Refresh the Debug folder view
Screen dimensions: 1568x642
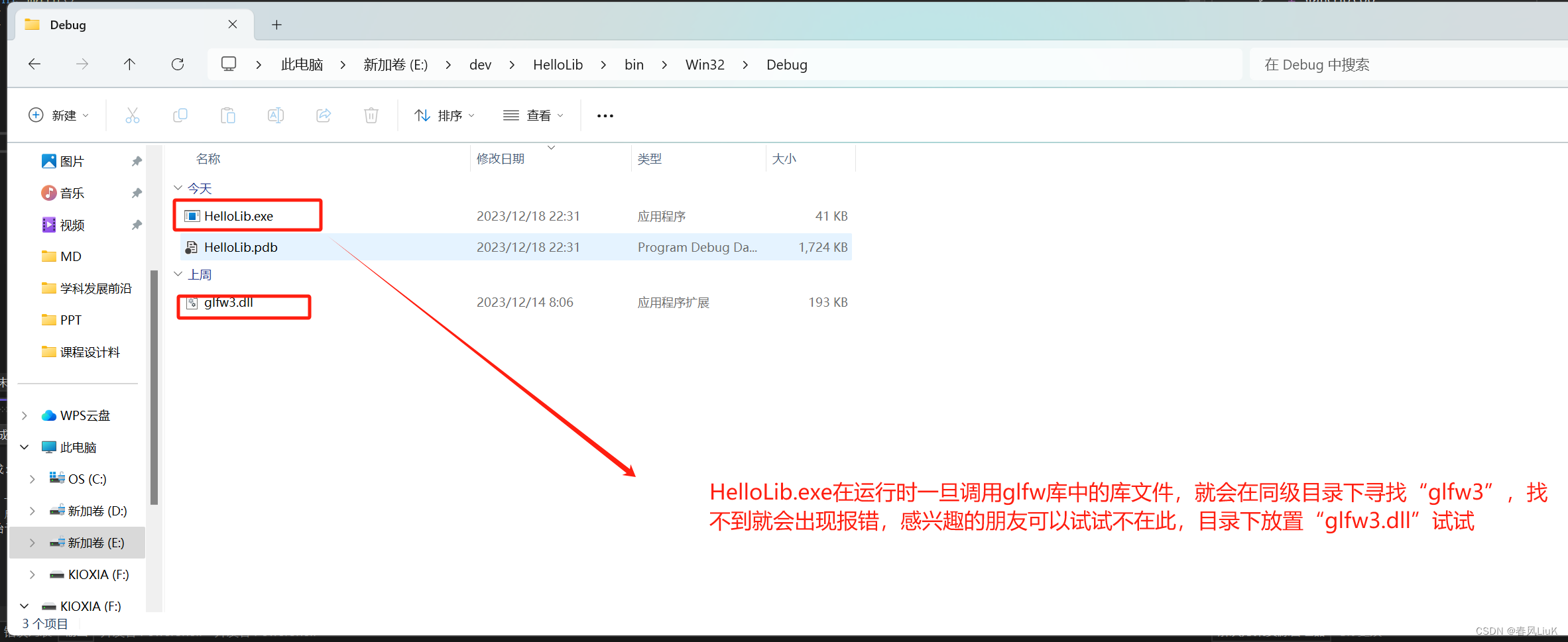tap(178, 64)
